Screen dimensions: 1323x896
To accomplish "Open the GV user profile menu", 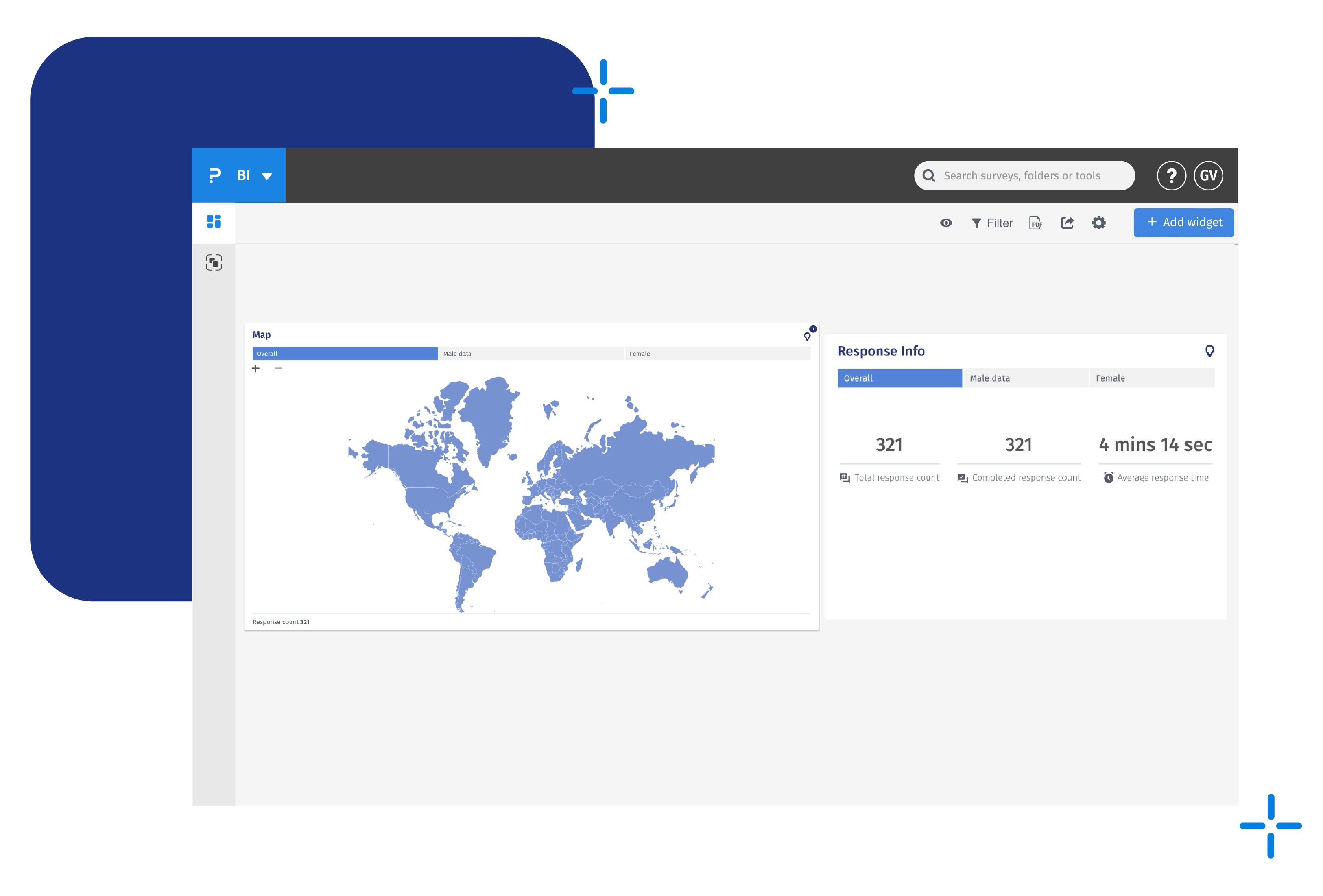I will [x=1208, y=175].
